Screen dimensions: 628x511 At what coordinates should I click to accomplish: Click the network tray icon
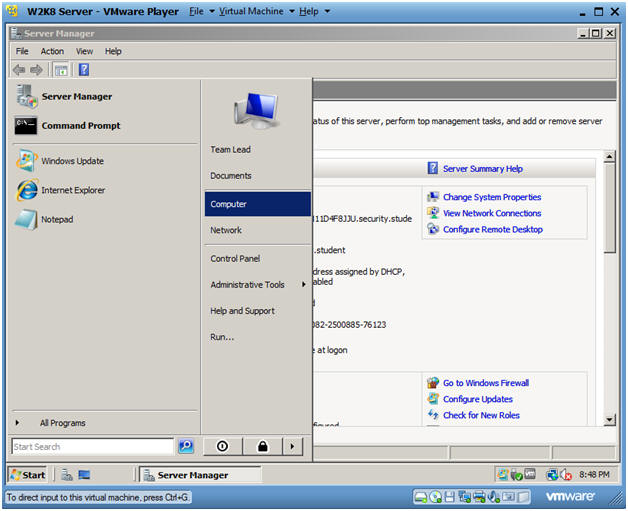tap(552, 475)
